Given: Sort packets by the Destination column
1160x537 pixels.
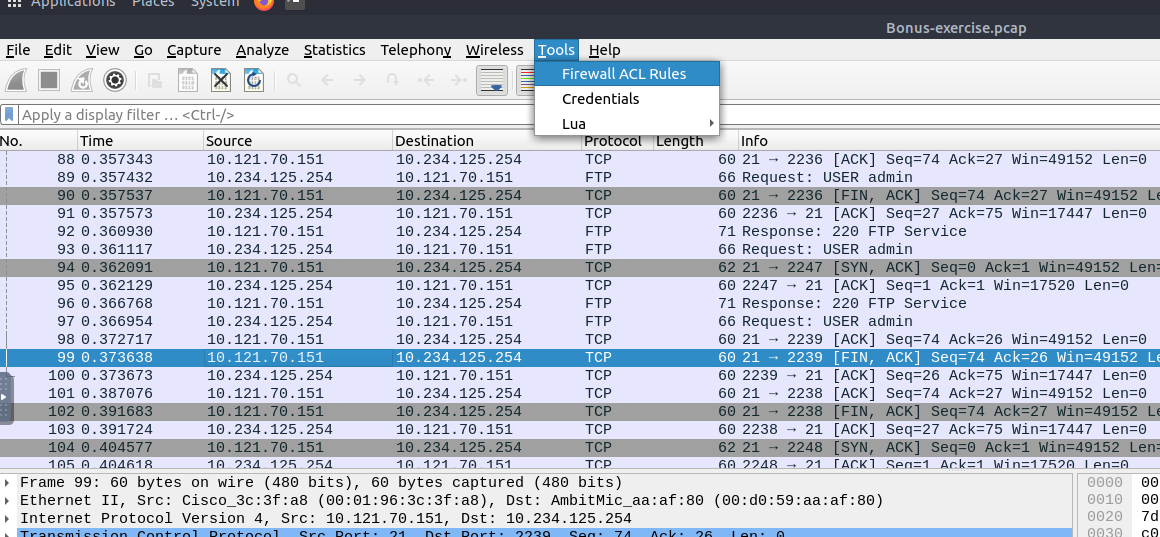Looking at the screenshot, I should pos(487,141).
